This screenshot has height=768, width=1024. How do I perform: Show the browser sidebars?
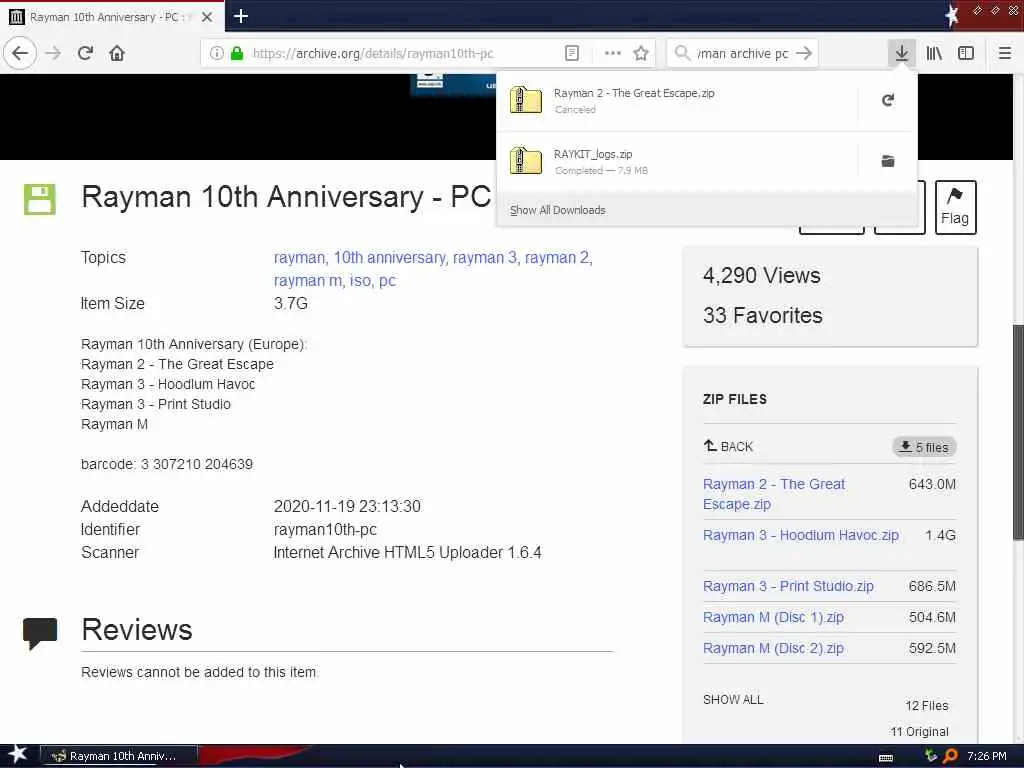coord(966,53)
